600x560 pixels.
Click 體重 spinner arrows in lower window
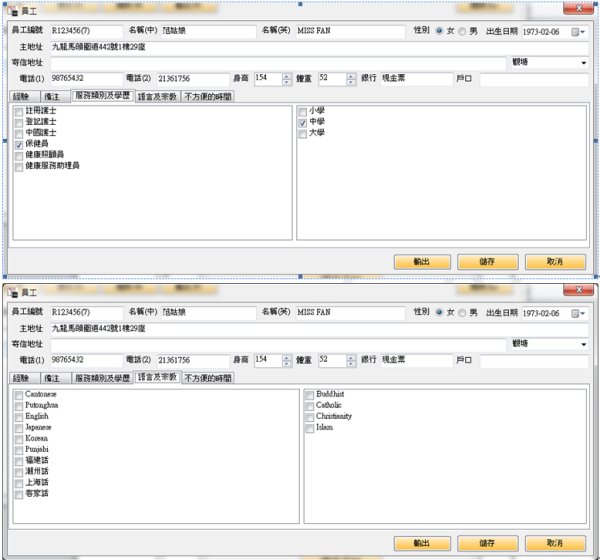click(x=351, y=361)
